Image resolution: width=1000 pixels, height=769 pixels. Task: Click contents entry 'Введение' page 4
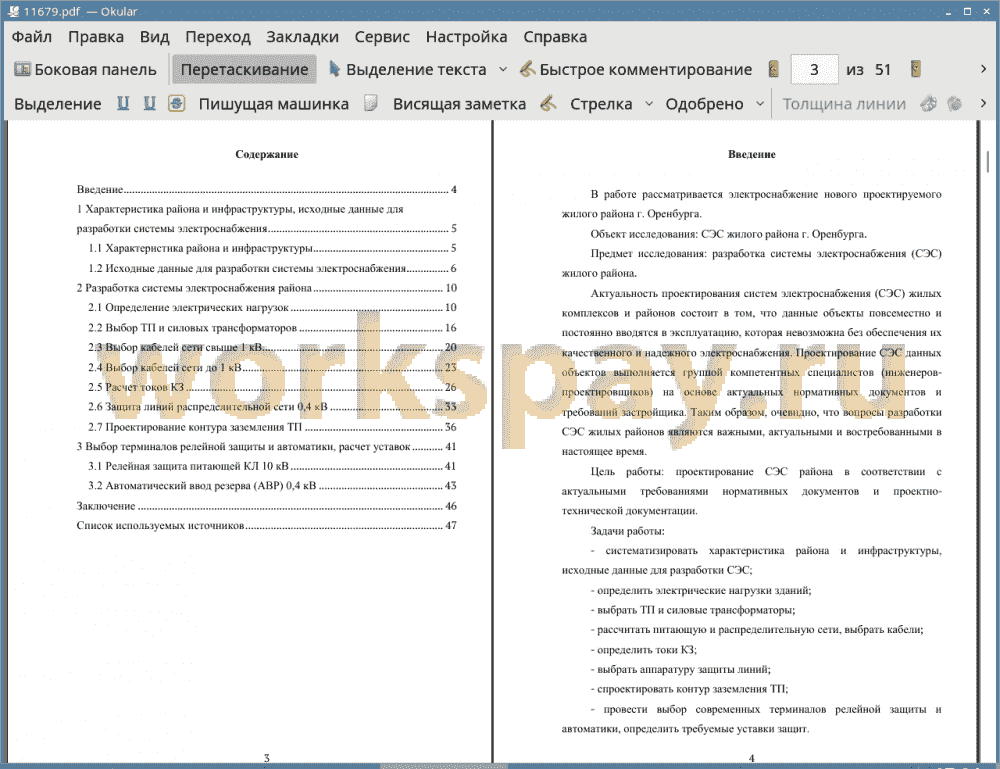tap(267, 189)
